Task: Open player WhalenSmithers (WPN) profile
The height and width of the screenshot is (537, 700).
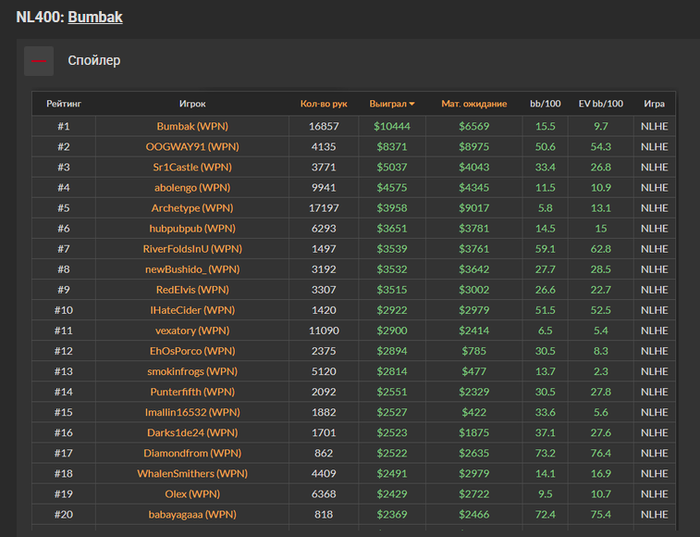Action: (x=192, y=474)
